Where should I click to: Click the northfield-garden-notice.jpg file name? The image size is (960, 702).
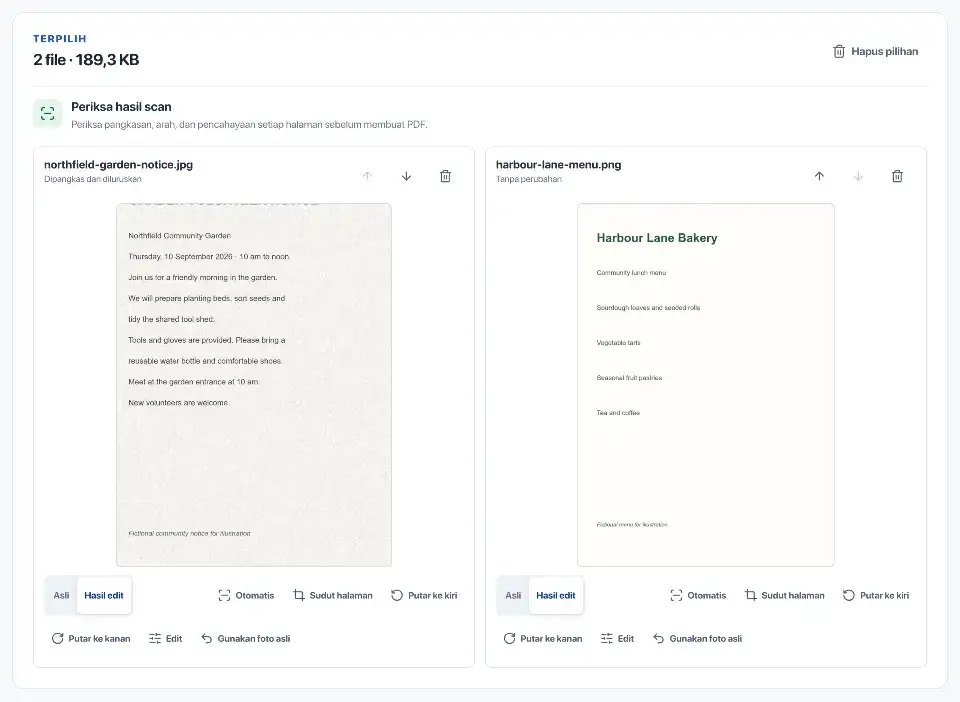click(x=118, y=165)
